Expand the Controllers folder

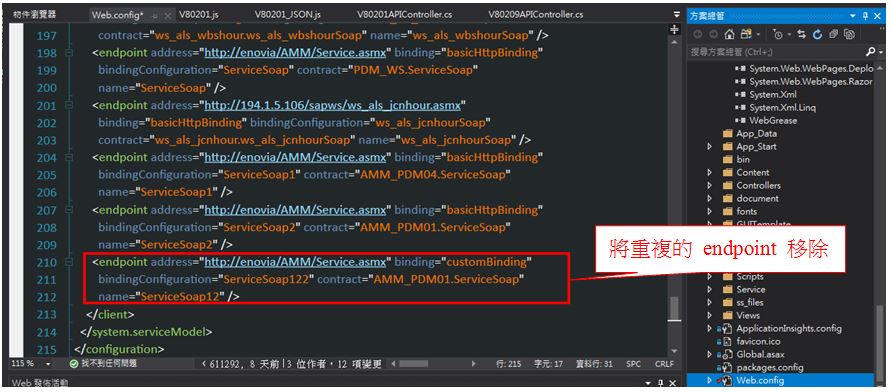(x=710, y=185)
